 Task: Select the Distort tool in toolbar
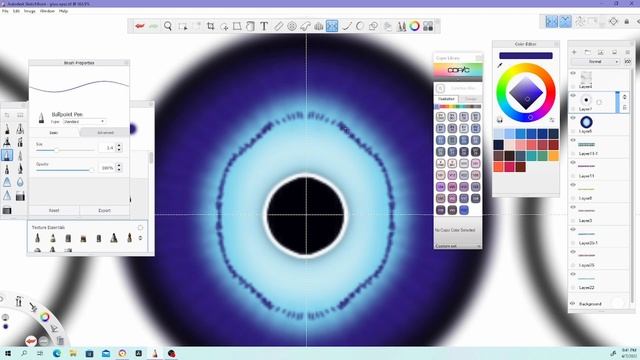(237, 26)
